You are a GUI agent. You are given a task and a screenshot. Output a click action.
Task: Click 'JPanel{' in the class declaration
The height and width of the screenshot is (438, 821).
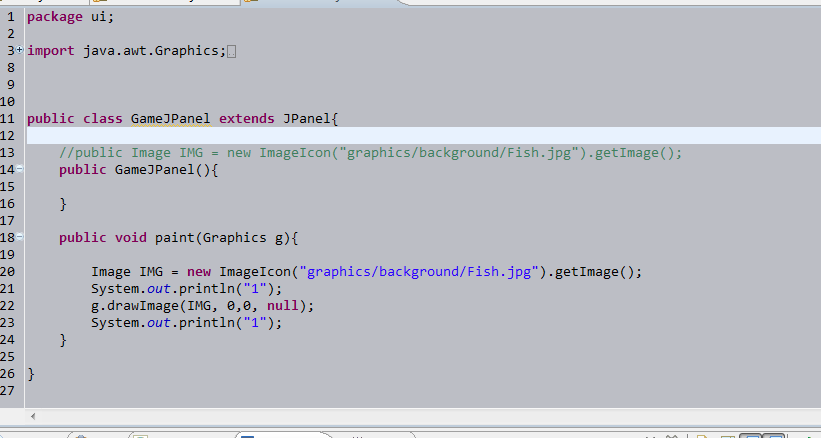point(311,119)
